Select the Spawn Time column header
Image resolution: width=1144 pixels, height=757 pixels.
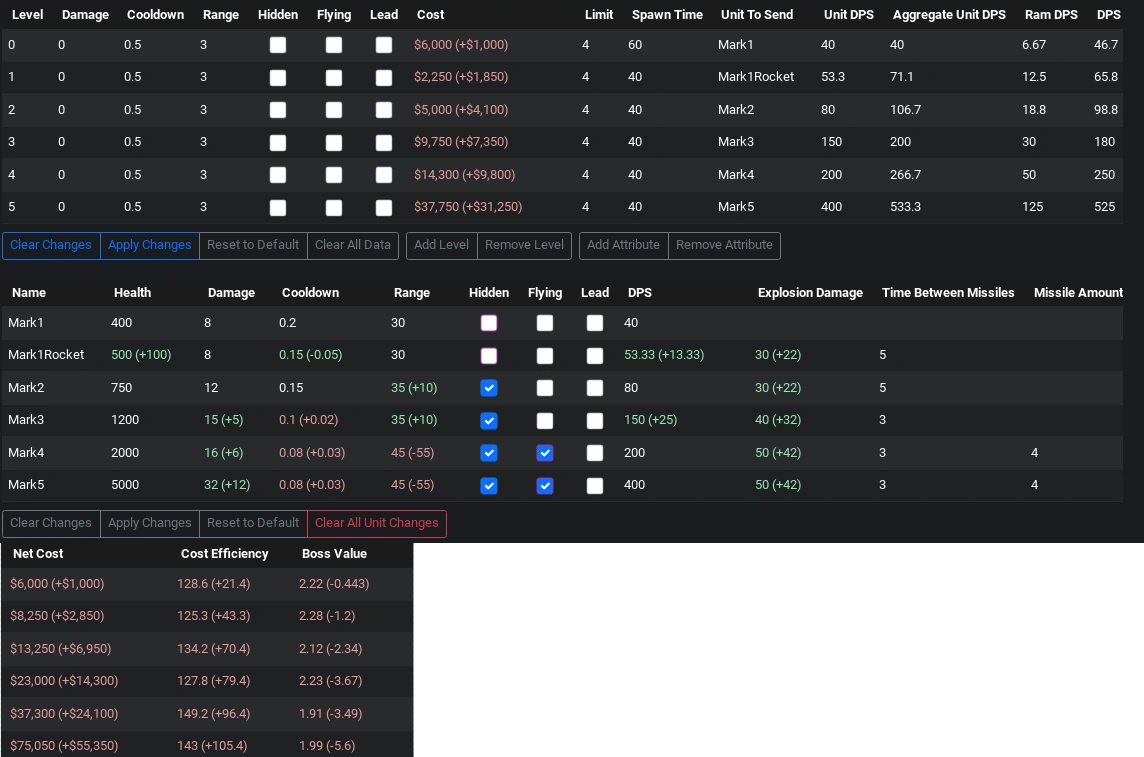667,15
